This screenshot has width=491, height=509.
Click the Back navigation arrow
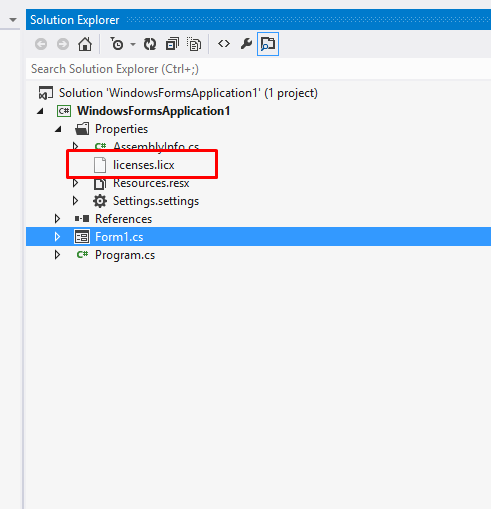point(41,44)
